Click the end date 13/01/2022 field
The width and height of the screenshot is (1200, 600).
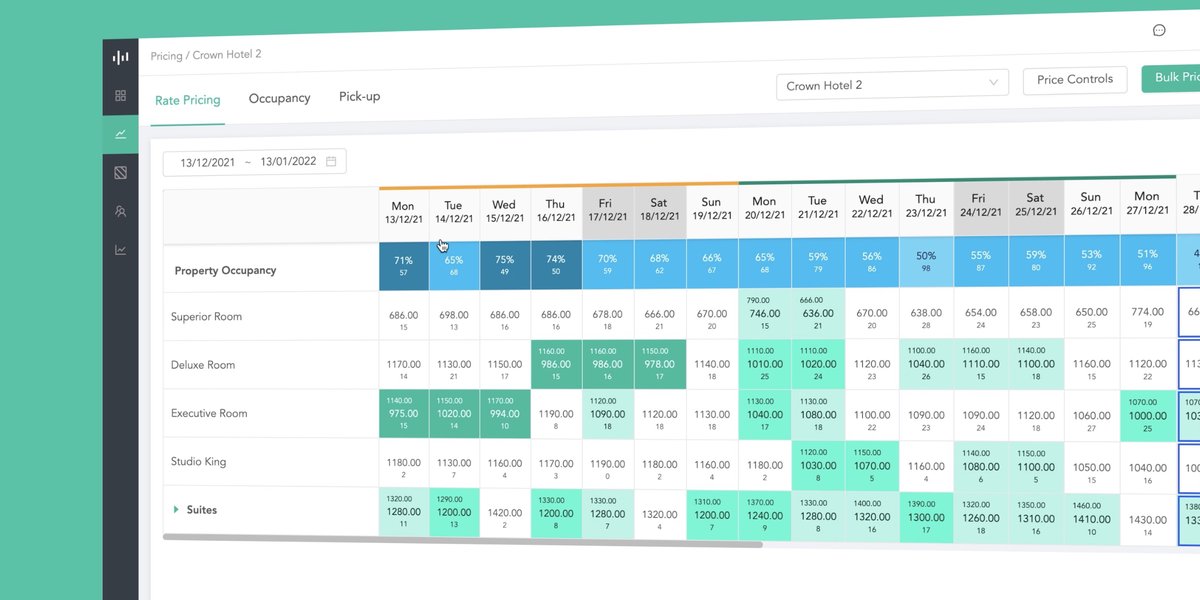pos(288,161)
